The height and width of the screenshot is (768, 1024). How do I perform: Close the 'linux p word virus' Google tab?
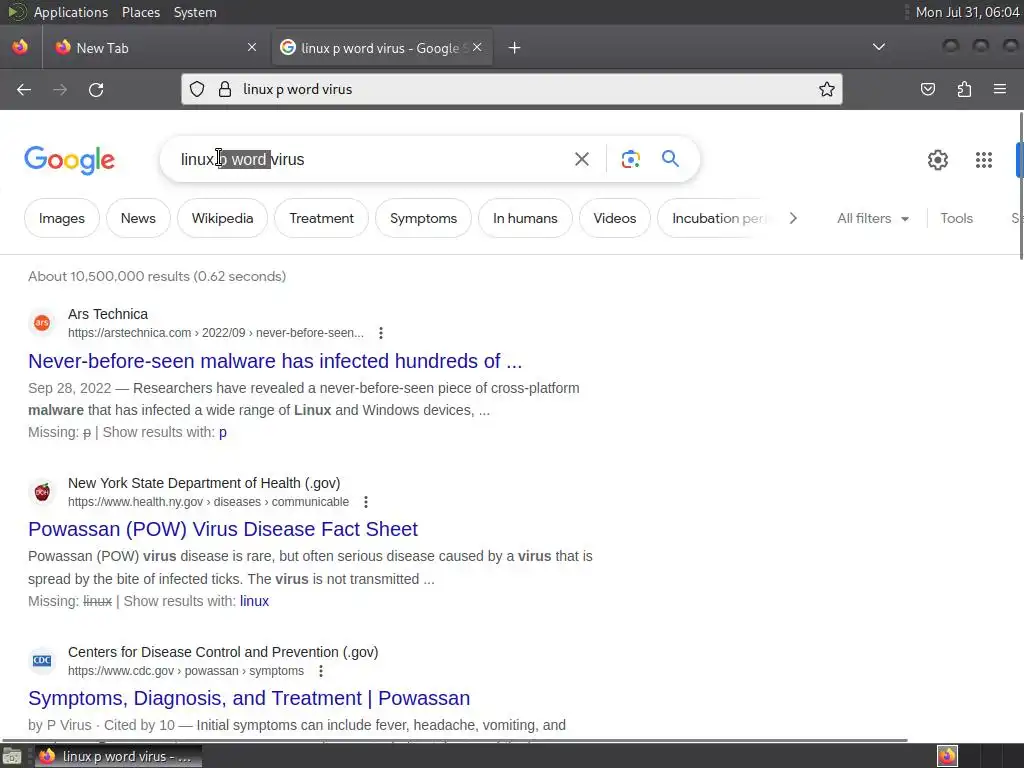(x=477, y=47)
